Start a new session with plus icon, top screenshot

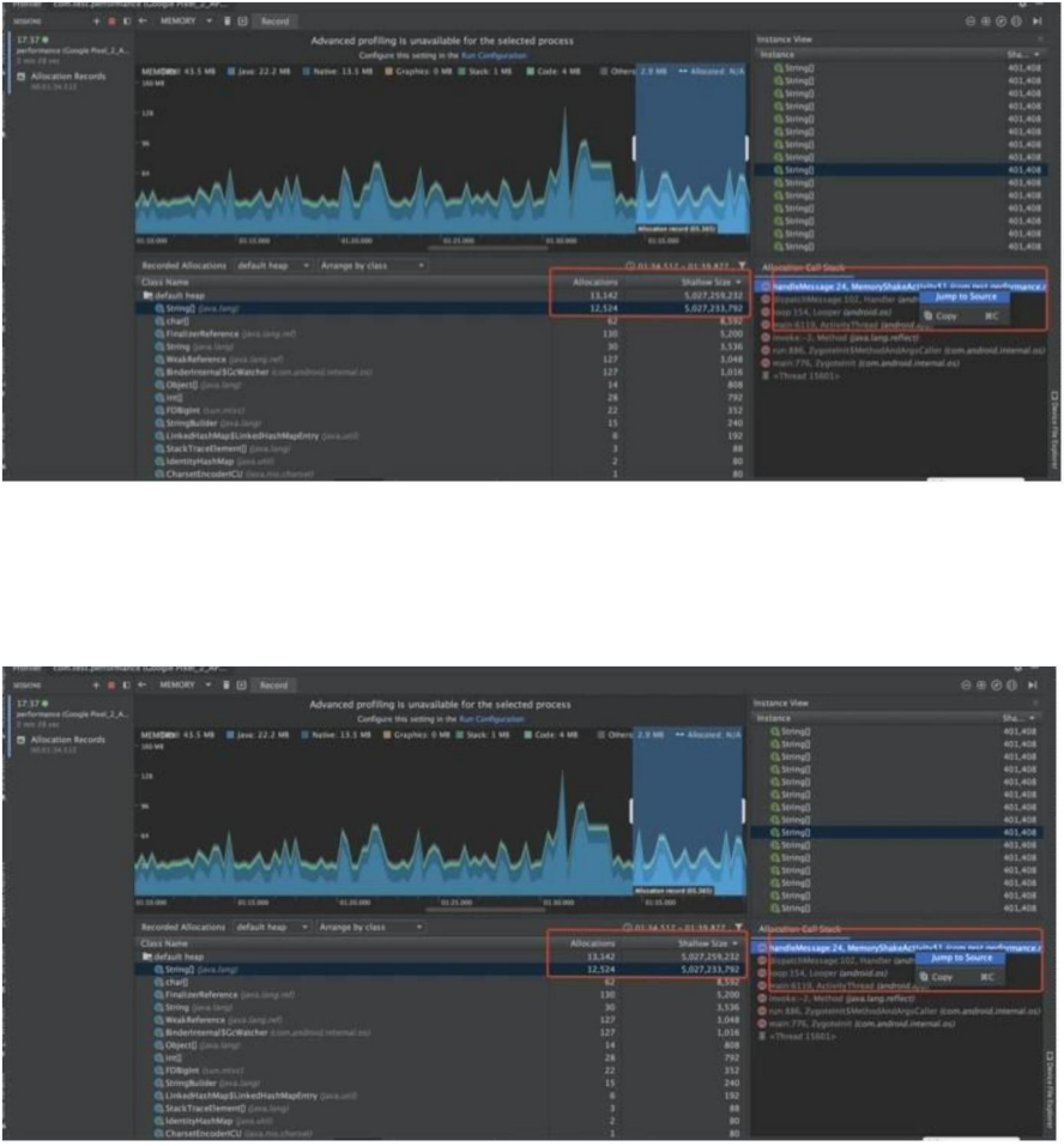click(96, 22)
